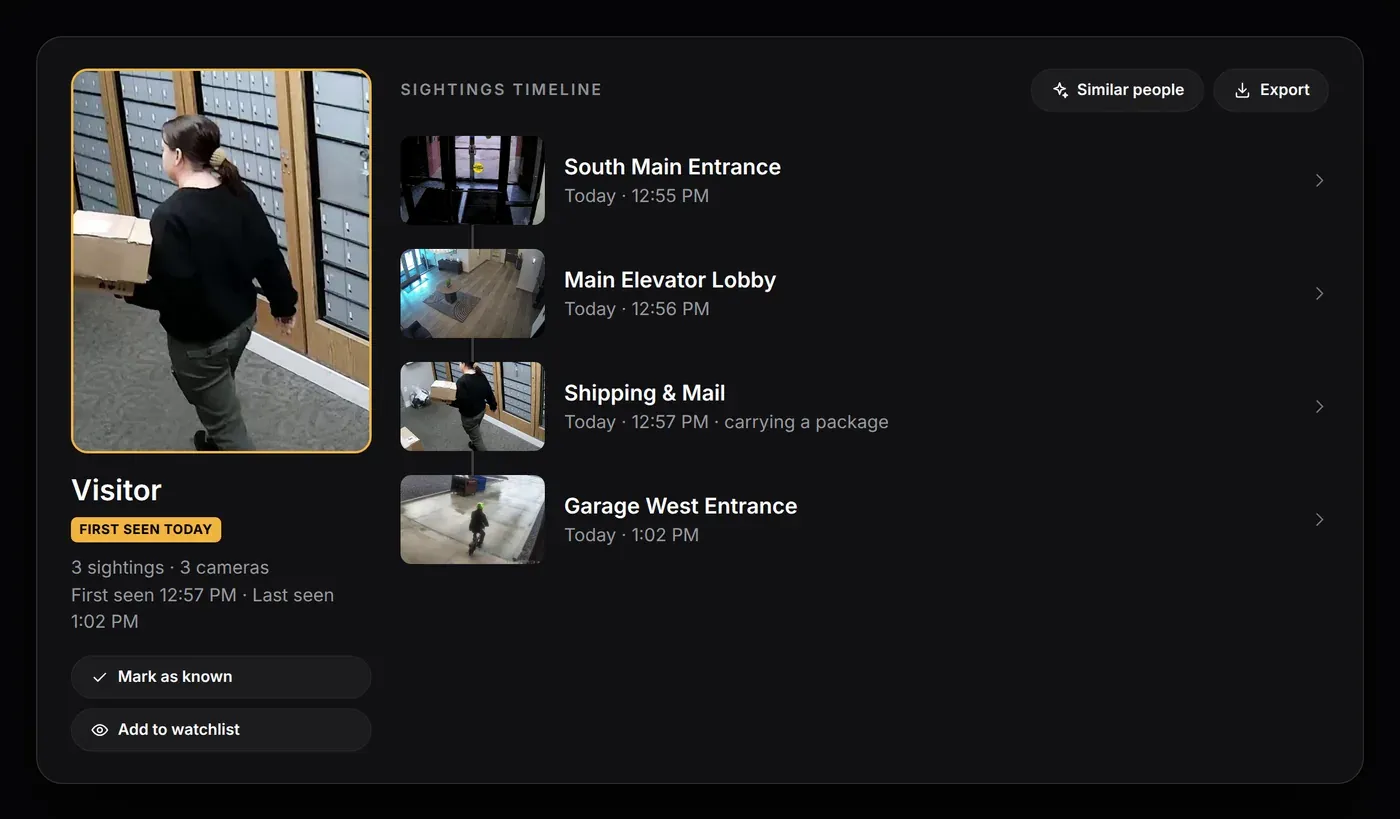Add visitor to watchlist

(x=221, y=730)
